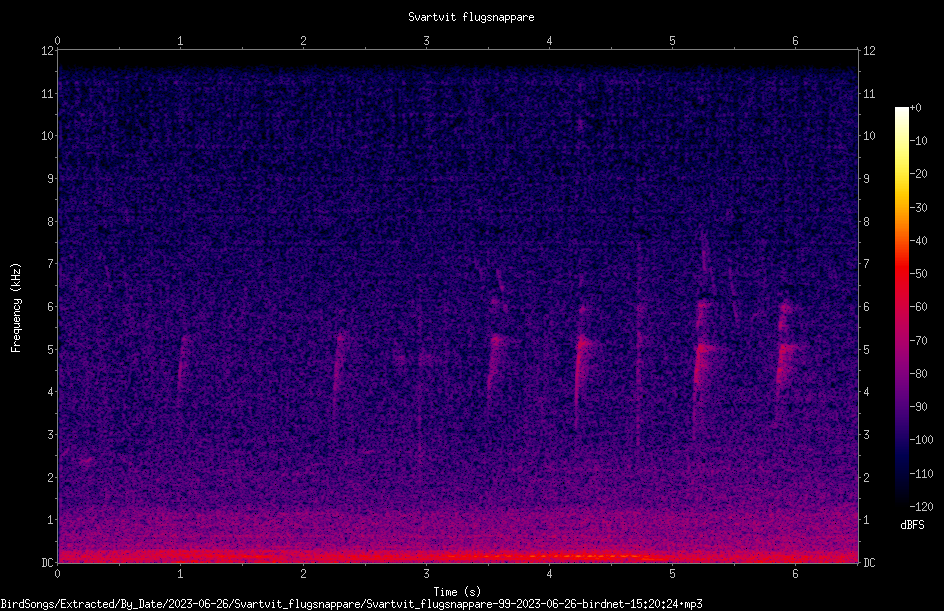This screenshot has width=944, height=611.
Task: Select the '-70' colorbar tick label
Action: [918, 341]
